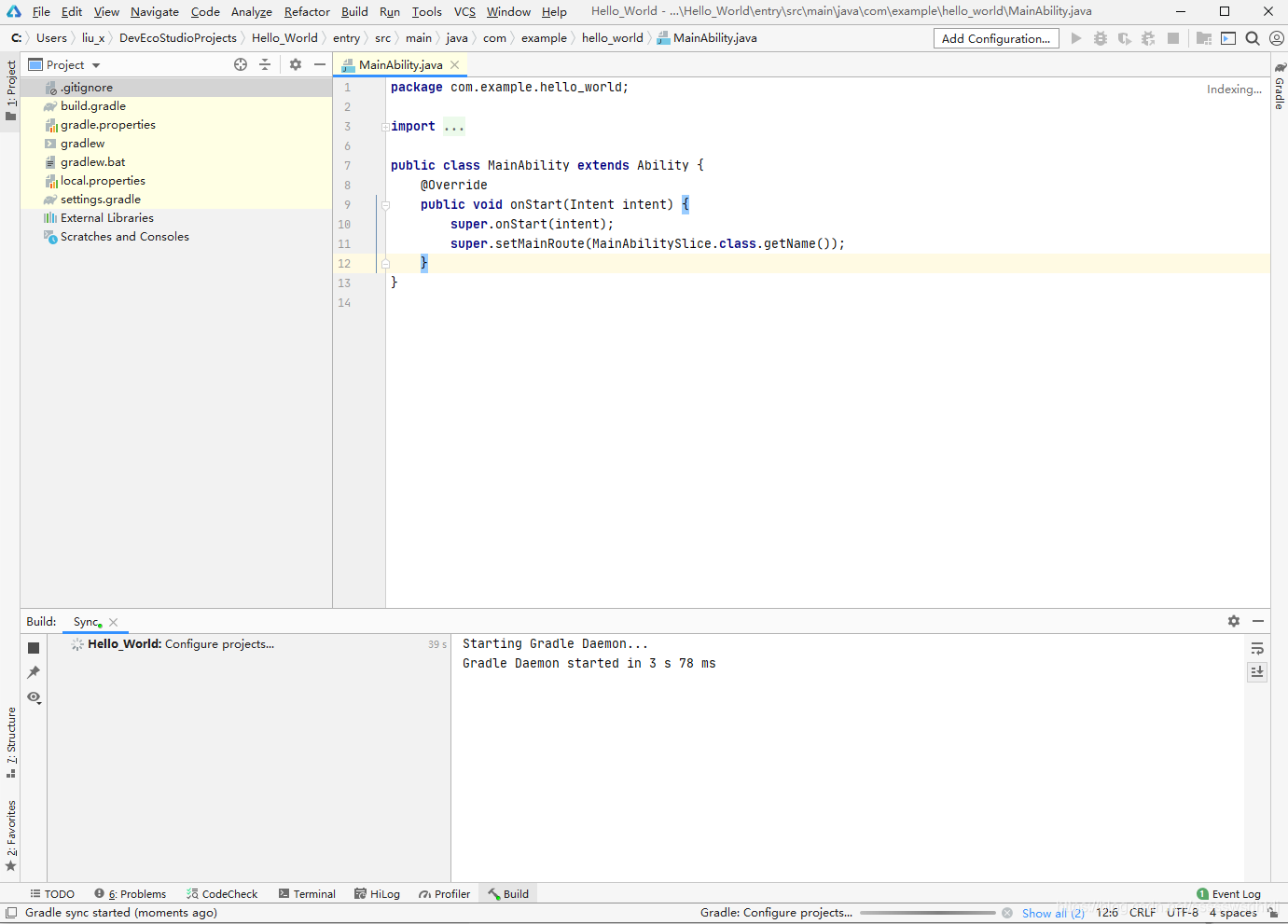Screen dimensions: 1288x924
Task: Pin the Build tab
Action: click(34, 672)
